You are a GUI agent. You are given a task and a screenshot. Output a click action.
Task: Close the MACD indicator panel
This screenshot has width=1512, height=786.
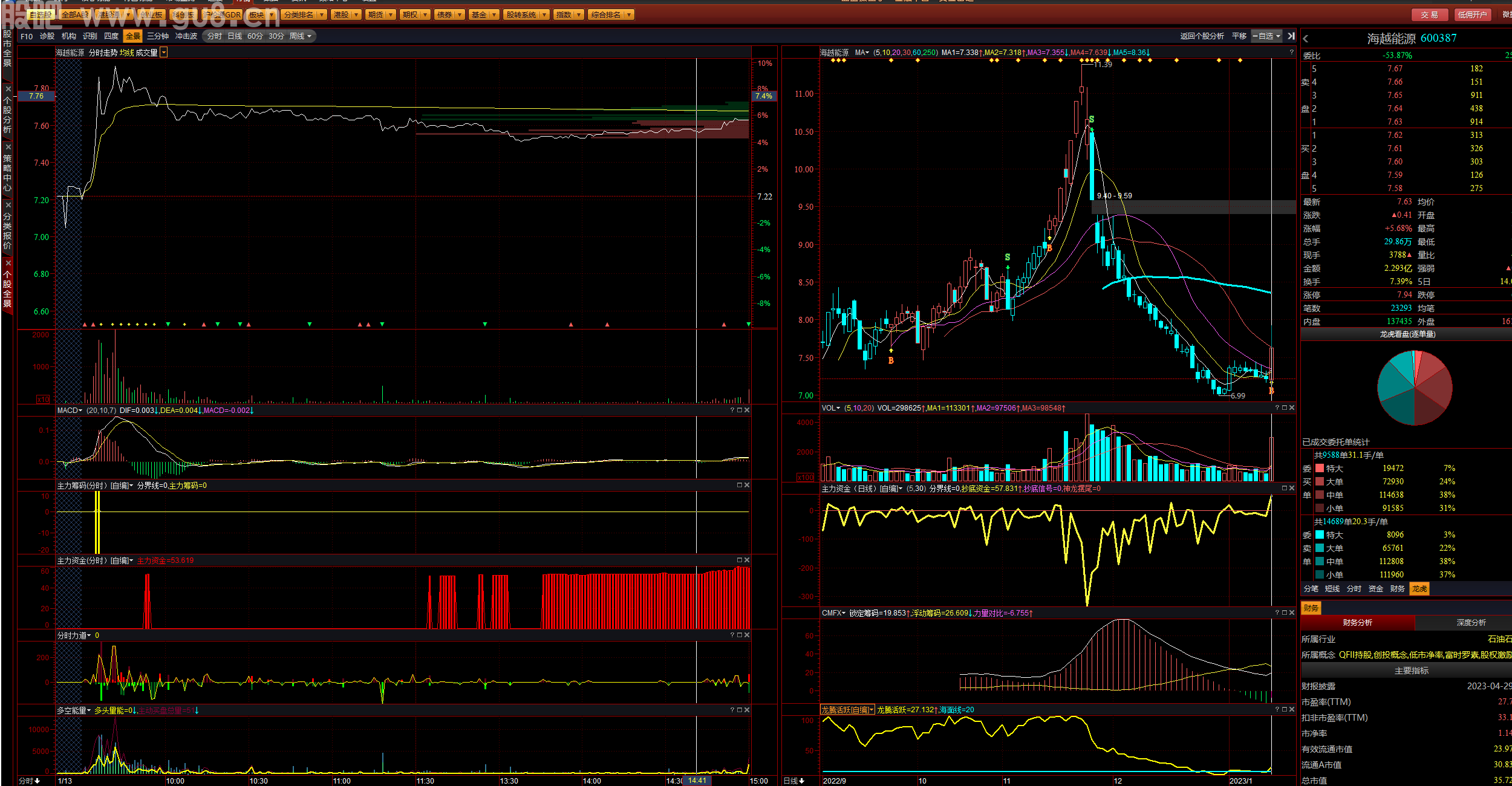pos(747,410)
